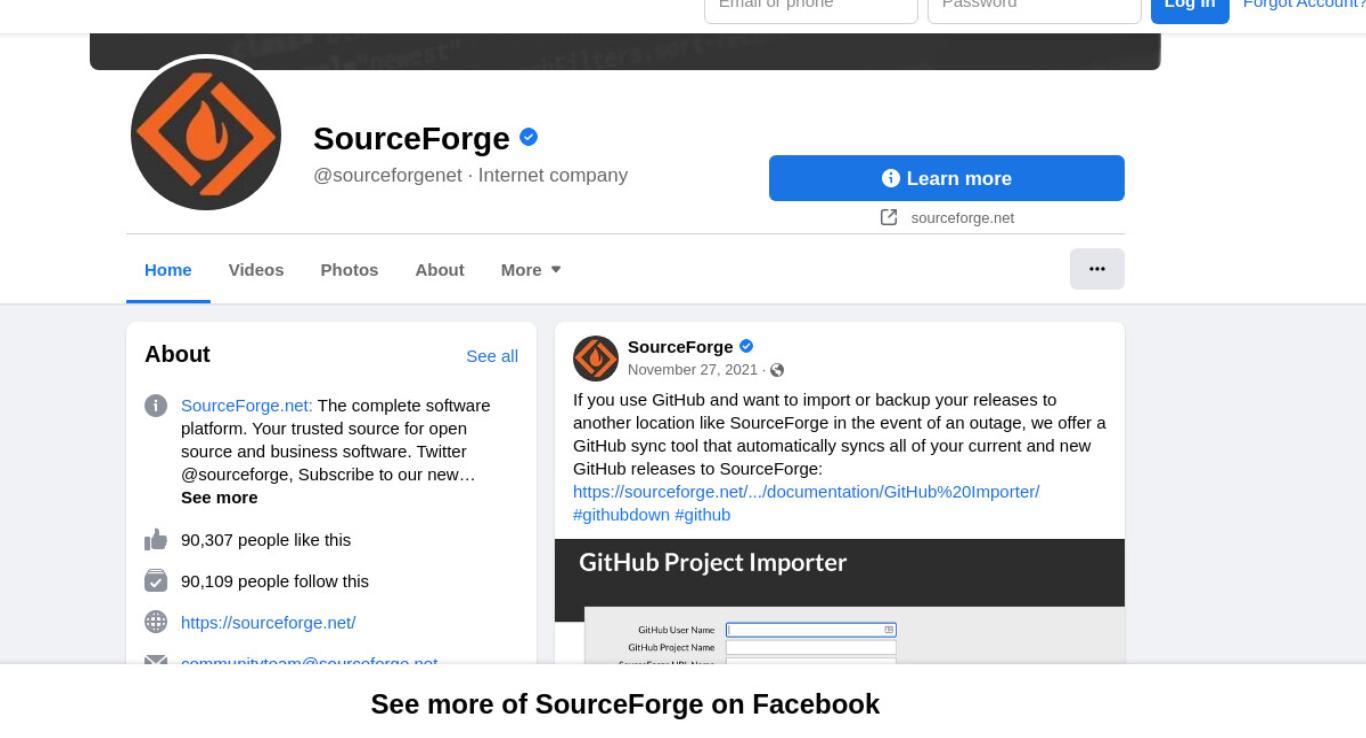The image size is (1366, 738).
Task: Open the GitHub Importer documentation link in the post
Action: (806, 492)
